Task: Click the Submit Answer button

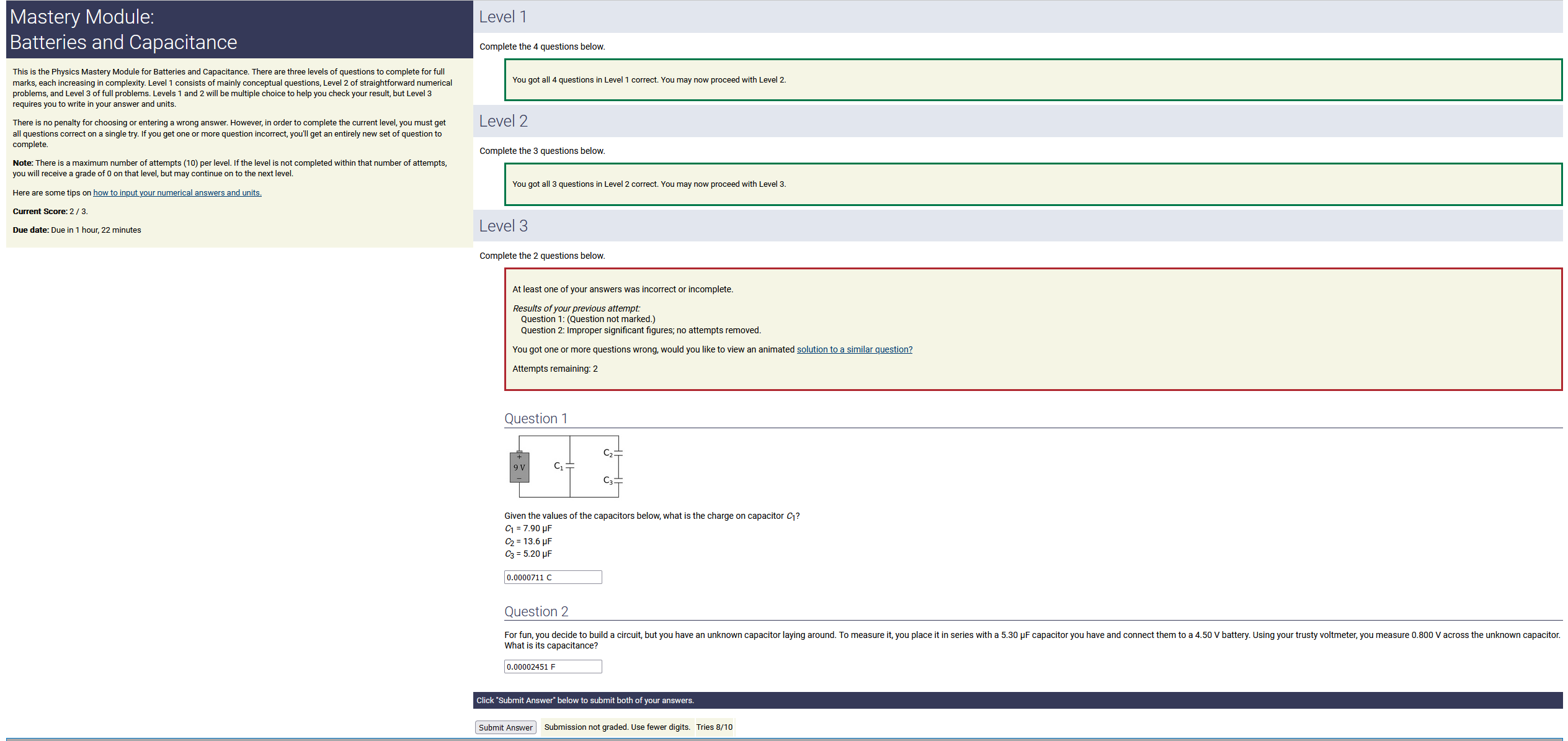Action: pos(505,727)
